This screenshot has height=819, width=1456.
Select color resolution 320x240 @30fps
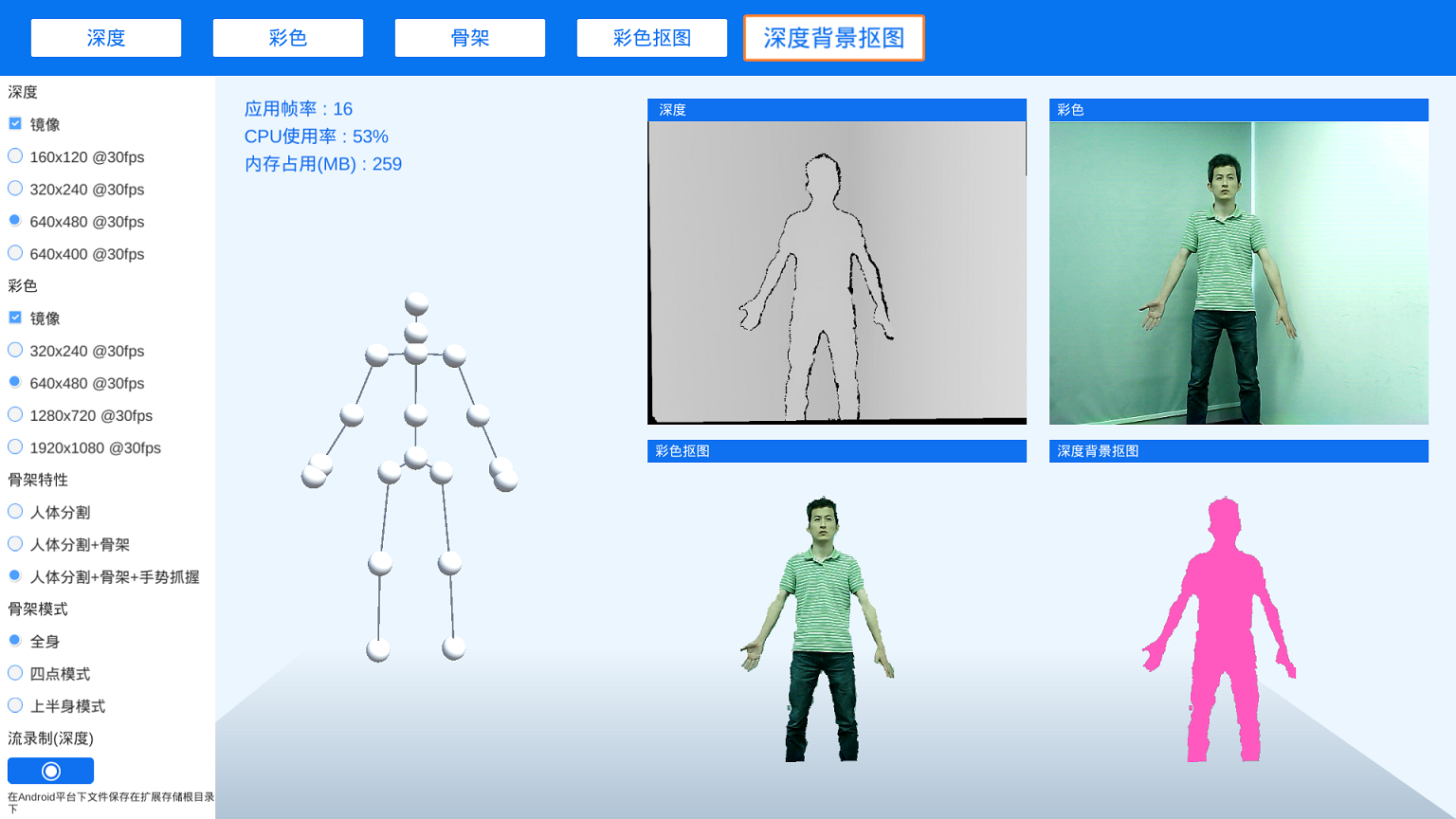15,350
